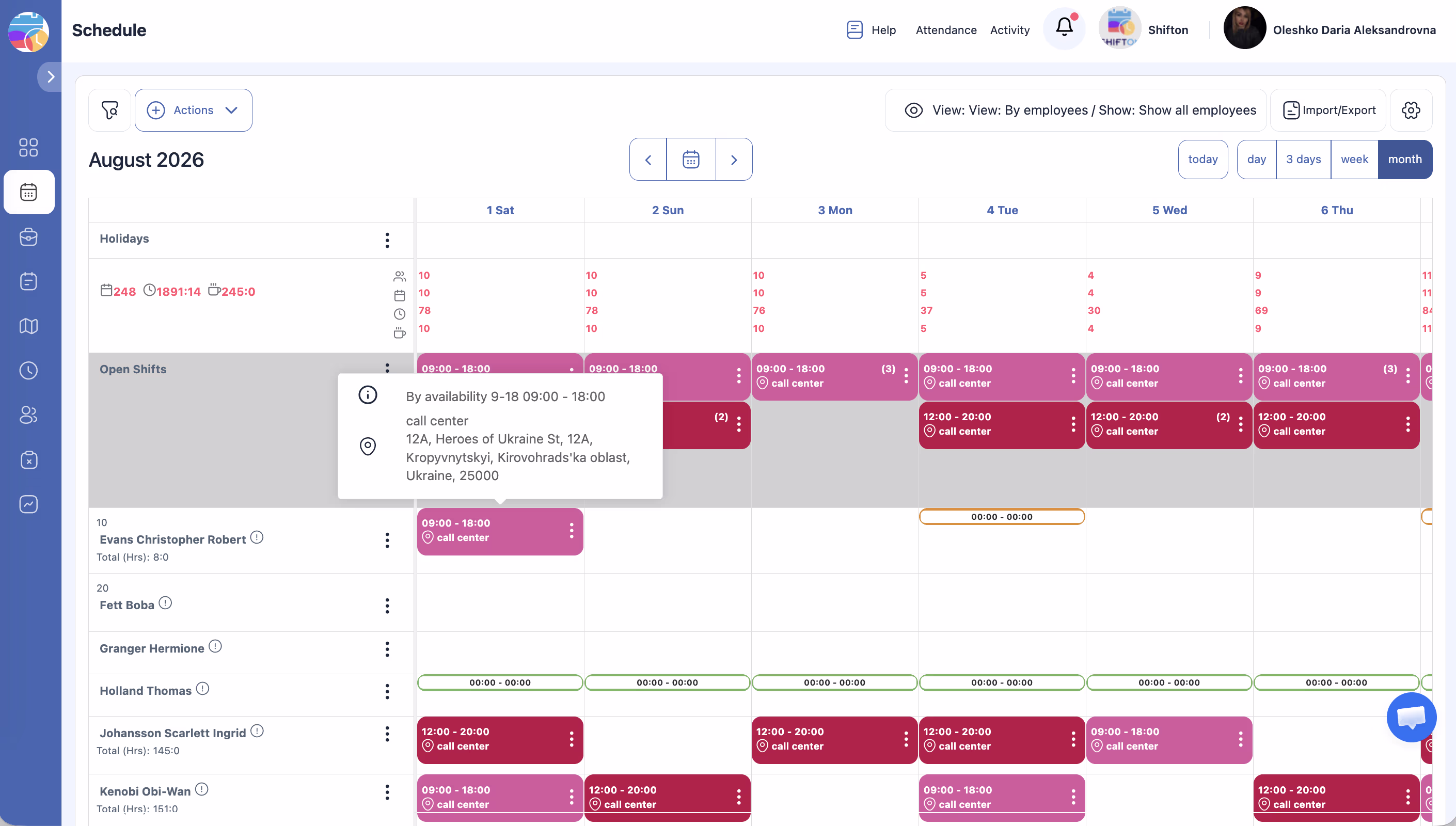Open the employees sidebar icon
Image resolution: width=1456 pixels, height=826 pixels.
pos(28,415)
